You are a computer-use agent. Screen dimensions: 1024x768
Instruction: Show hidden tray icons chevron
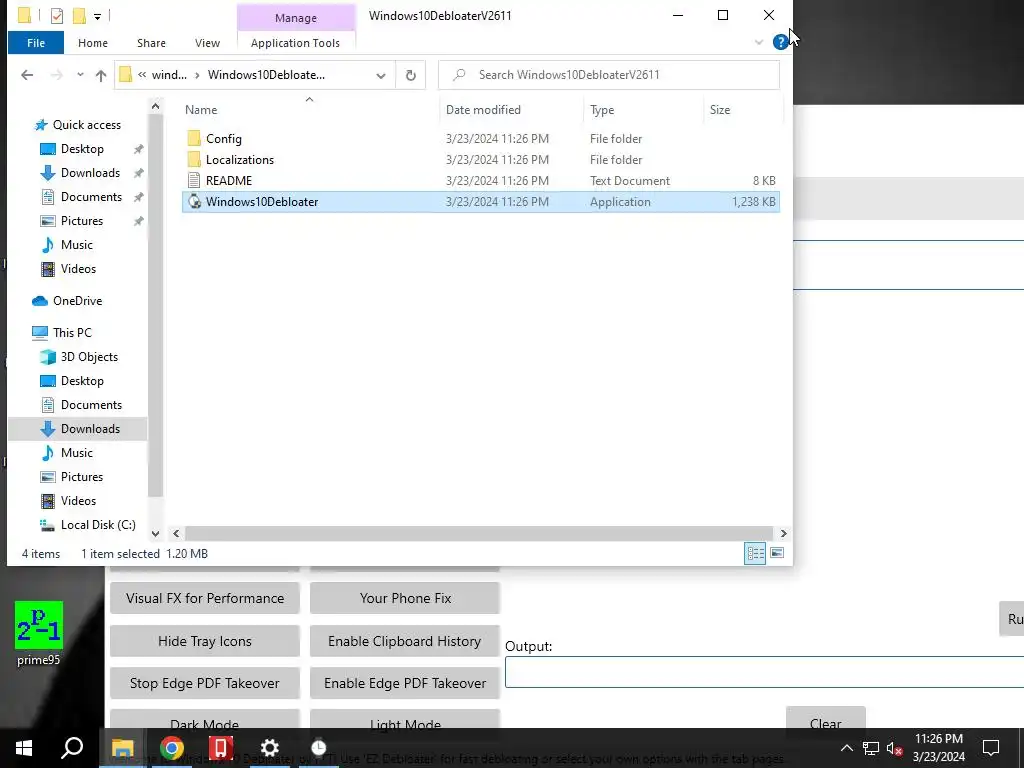(846, 748)
